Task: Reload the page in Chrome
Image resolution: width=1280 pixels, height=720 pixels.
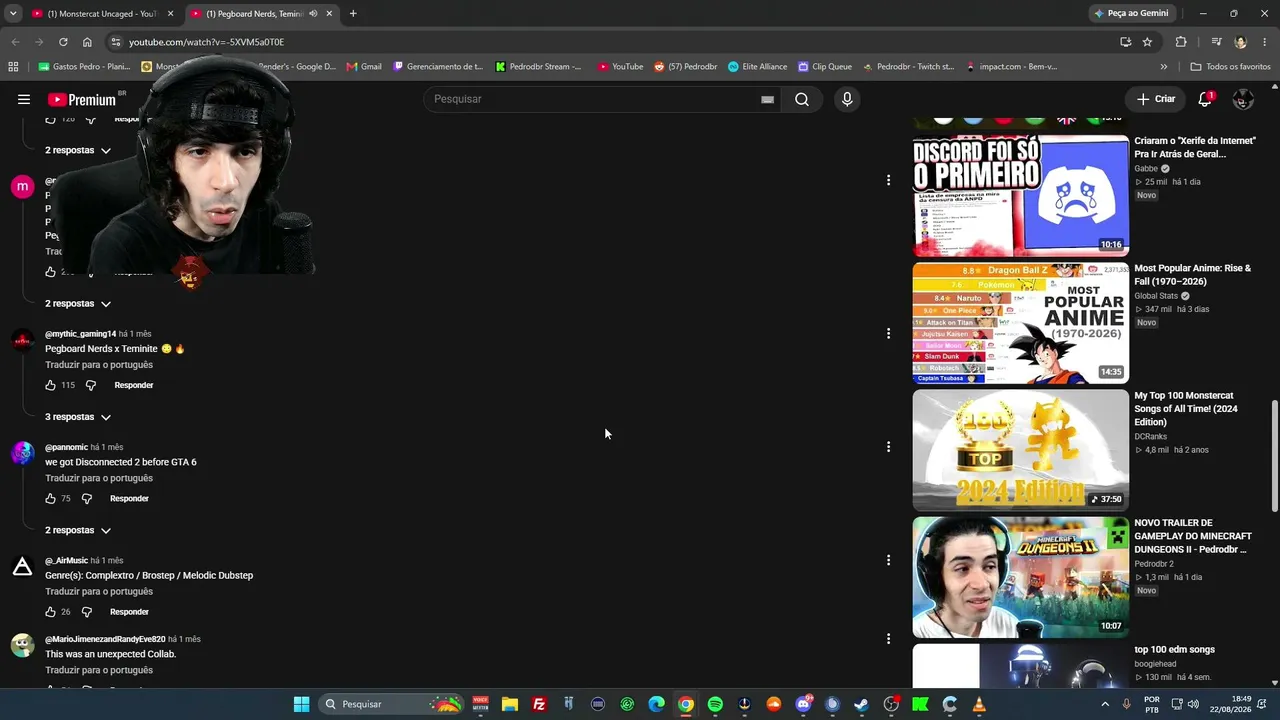Action: click(63, 42)
